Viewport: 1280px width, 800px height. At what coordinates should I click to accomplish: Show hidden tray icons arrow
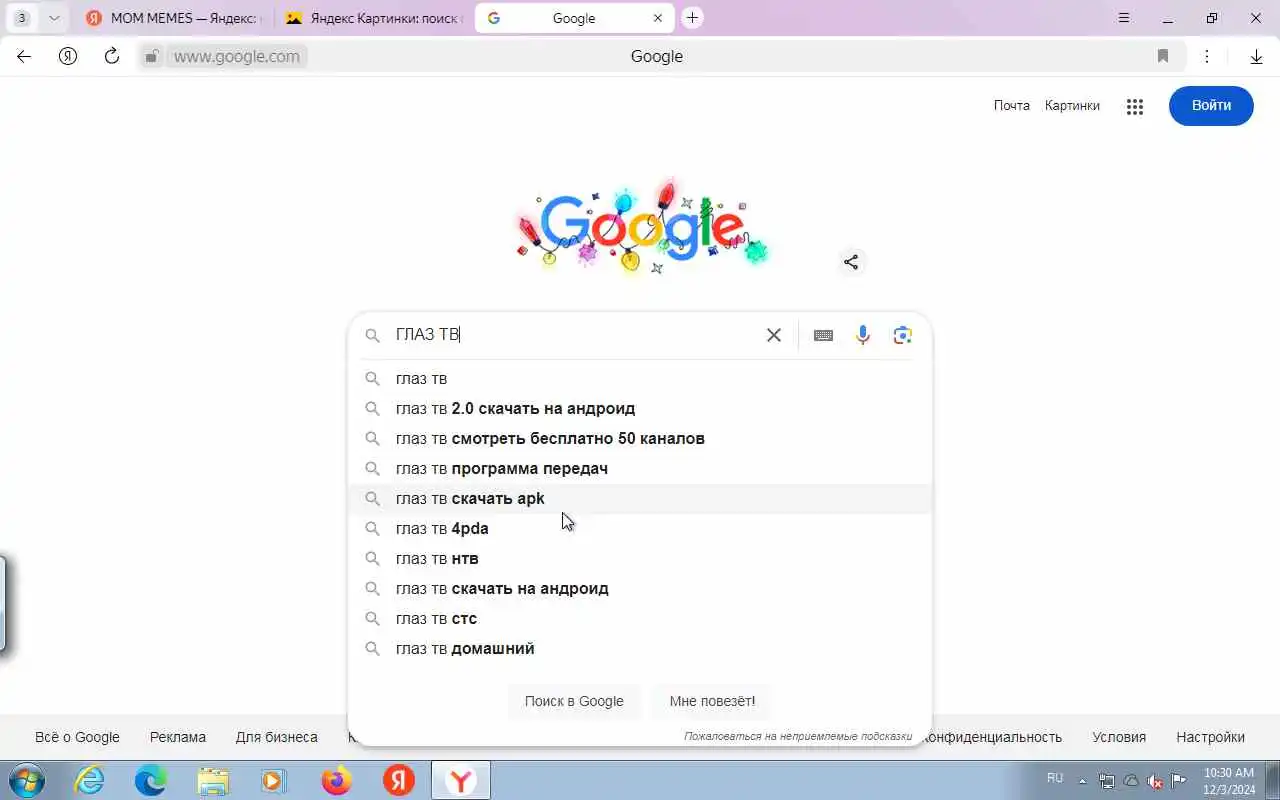pyautogui.click(x=1082, y=781)
